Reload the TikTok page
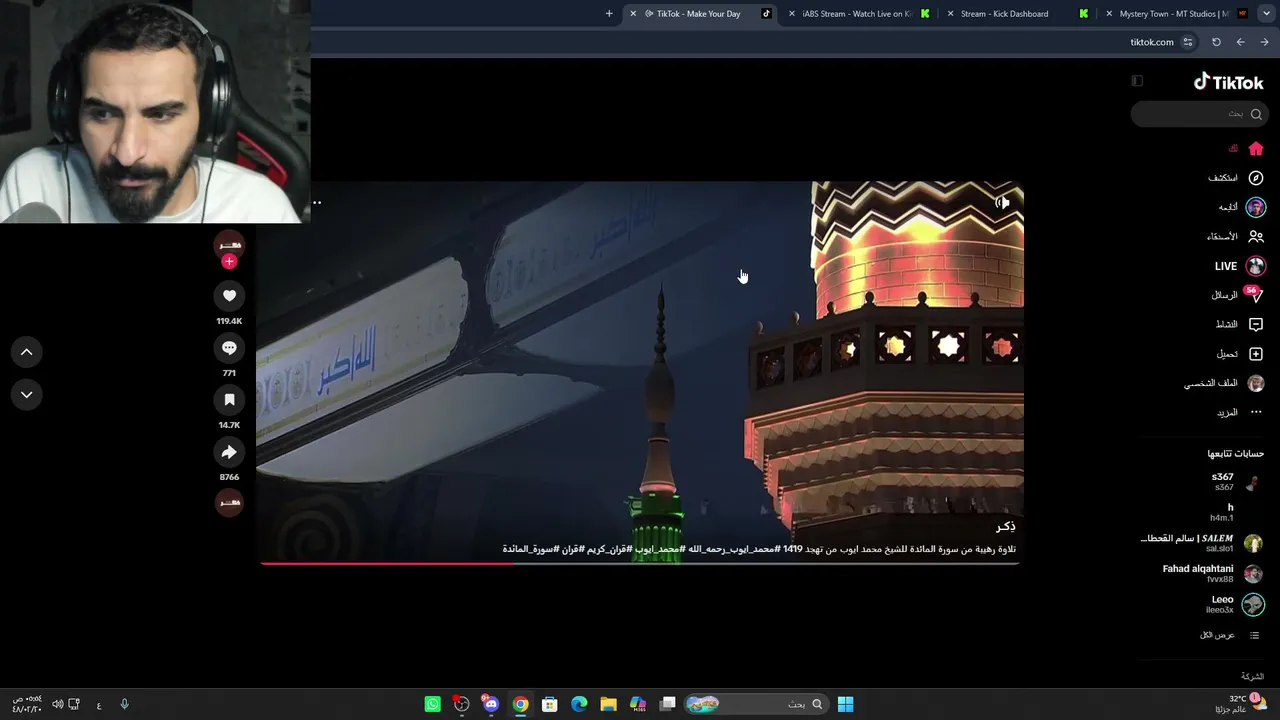This screenshot has height=720, width=1280. pyautogui.click(x=1216, y=42)
